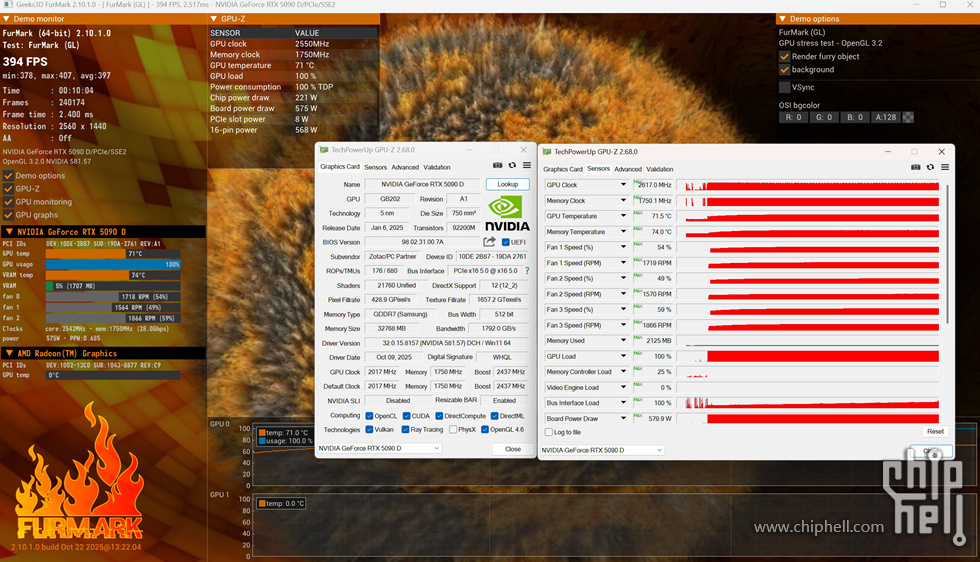Image resolution: width=980 pixels, height=562 pixels.
Task: Open Memory Temperature sensor dropdown
Action: [x=622, y=231]
